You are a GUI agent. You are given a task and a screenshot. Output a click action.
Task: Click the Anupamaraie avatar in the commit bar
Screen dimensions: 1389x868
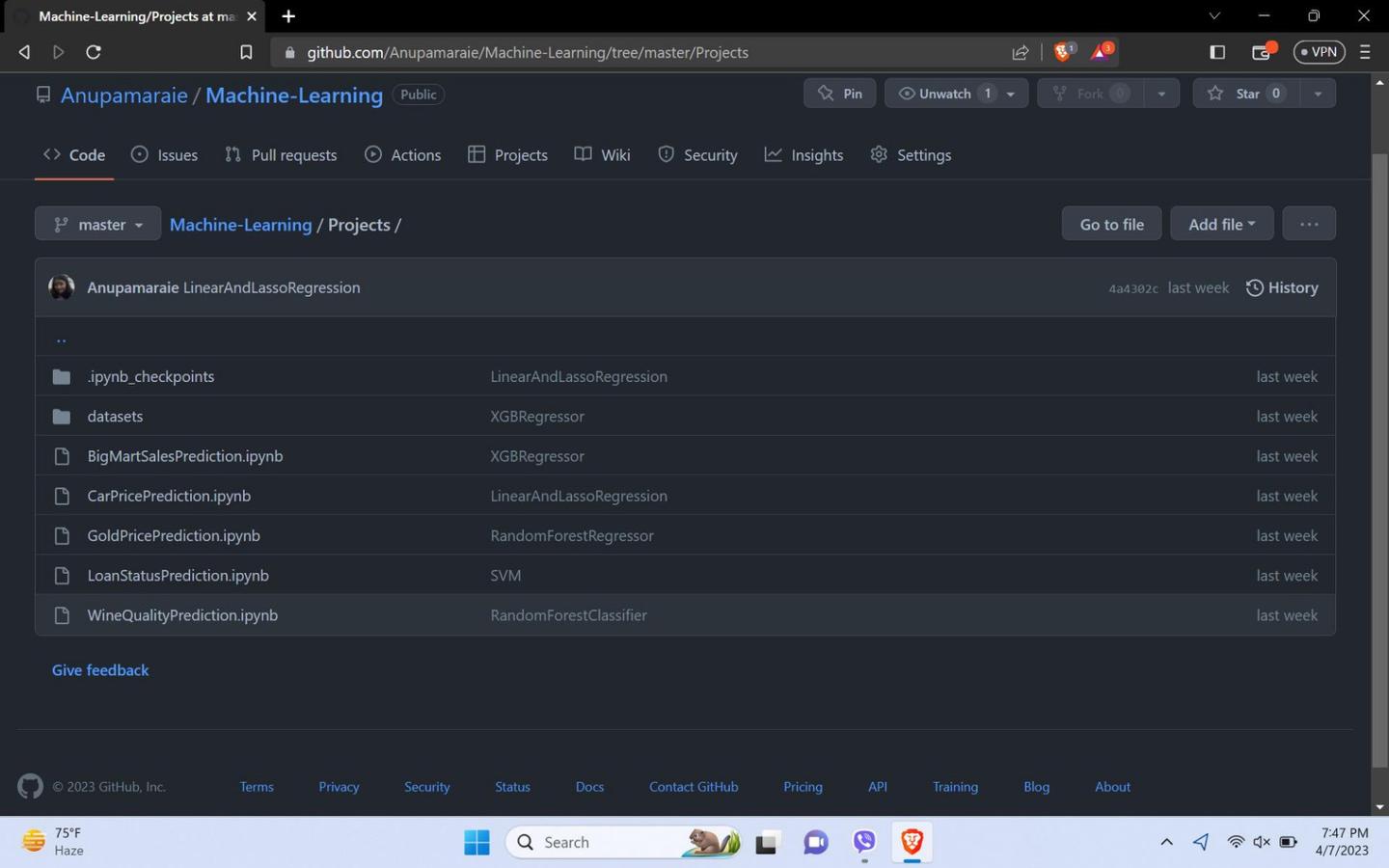click(61, 287)
